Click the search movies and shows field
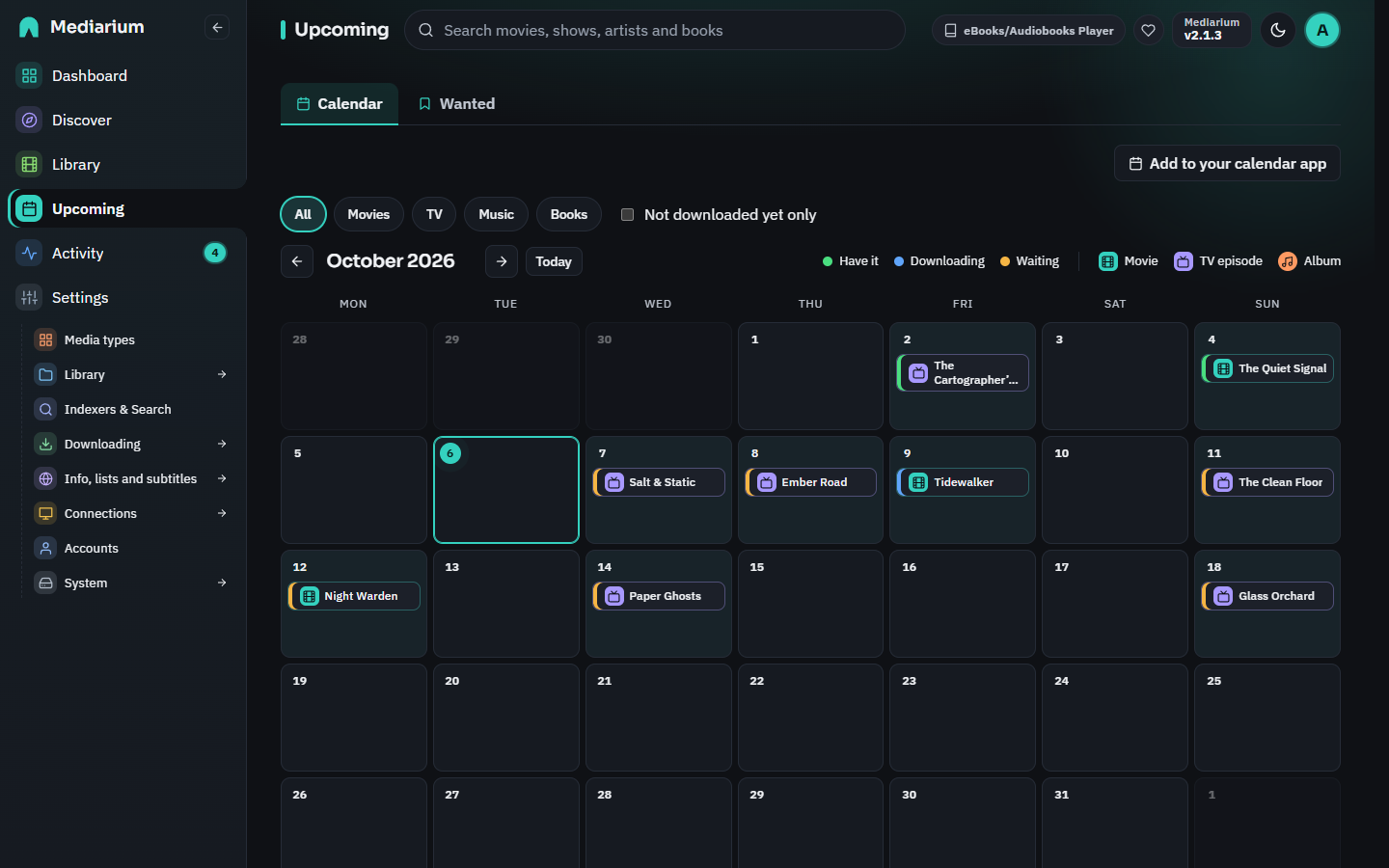 [655, 30]
